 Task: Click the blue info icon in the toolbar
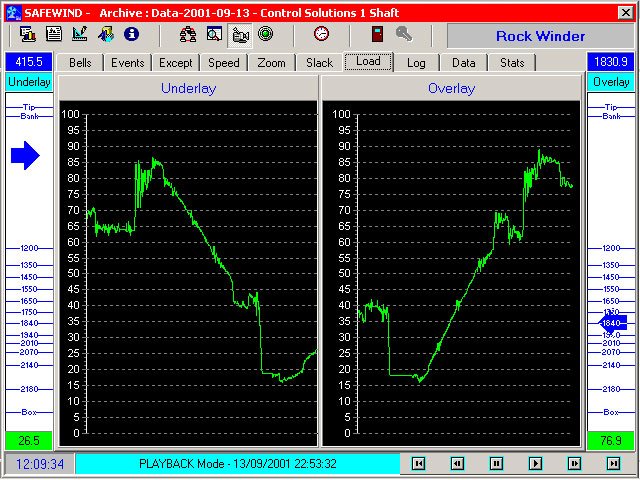pyautogui.click(x=131, y=34)
